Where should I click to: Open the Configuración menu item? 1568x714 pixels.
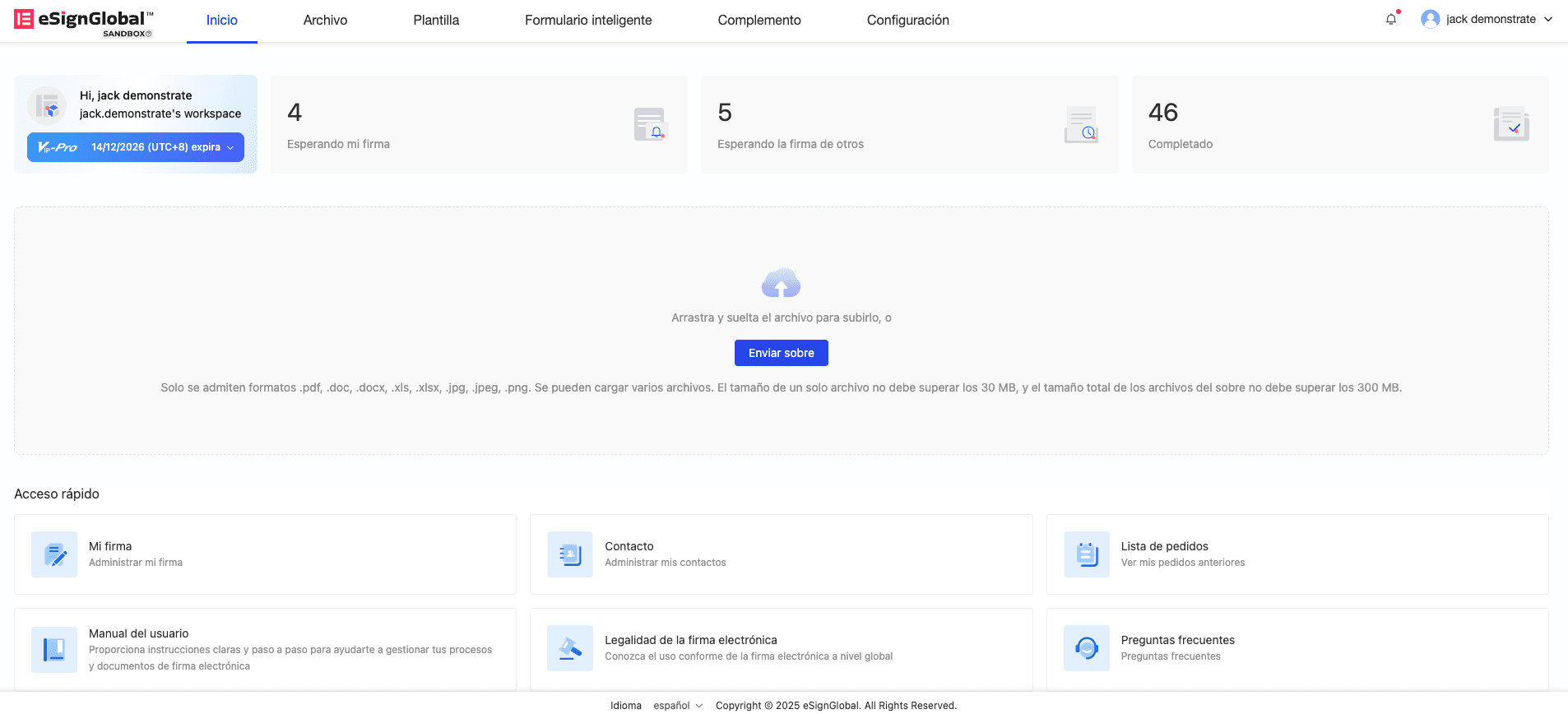point(907,21)
